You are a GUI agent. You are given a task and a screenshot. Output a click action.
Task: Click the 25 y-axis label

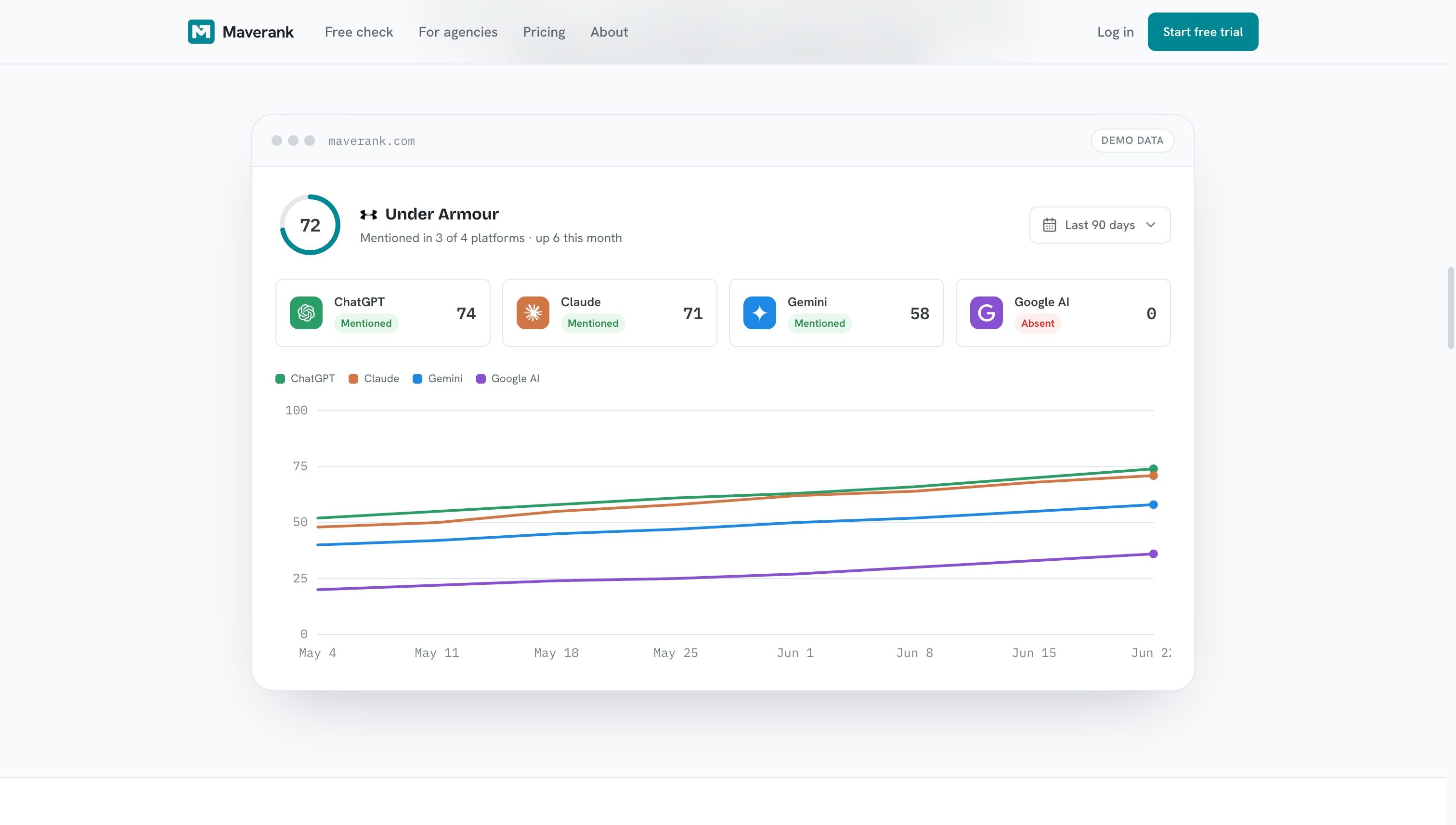[x=300, y=579]
